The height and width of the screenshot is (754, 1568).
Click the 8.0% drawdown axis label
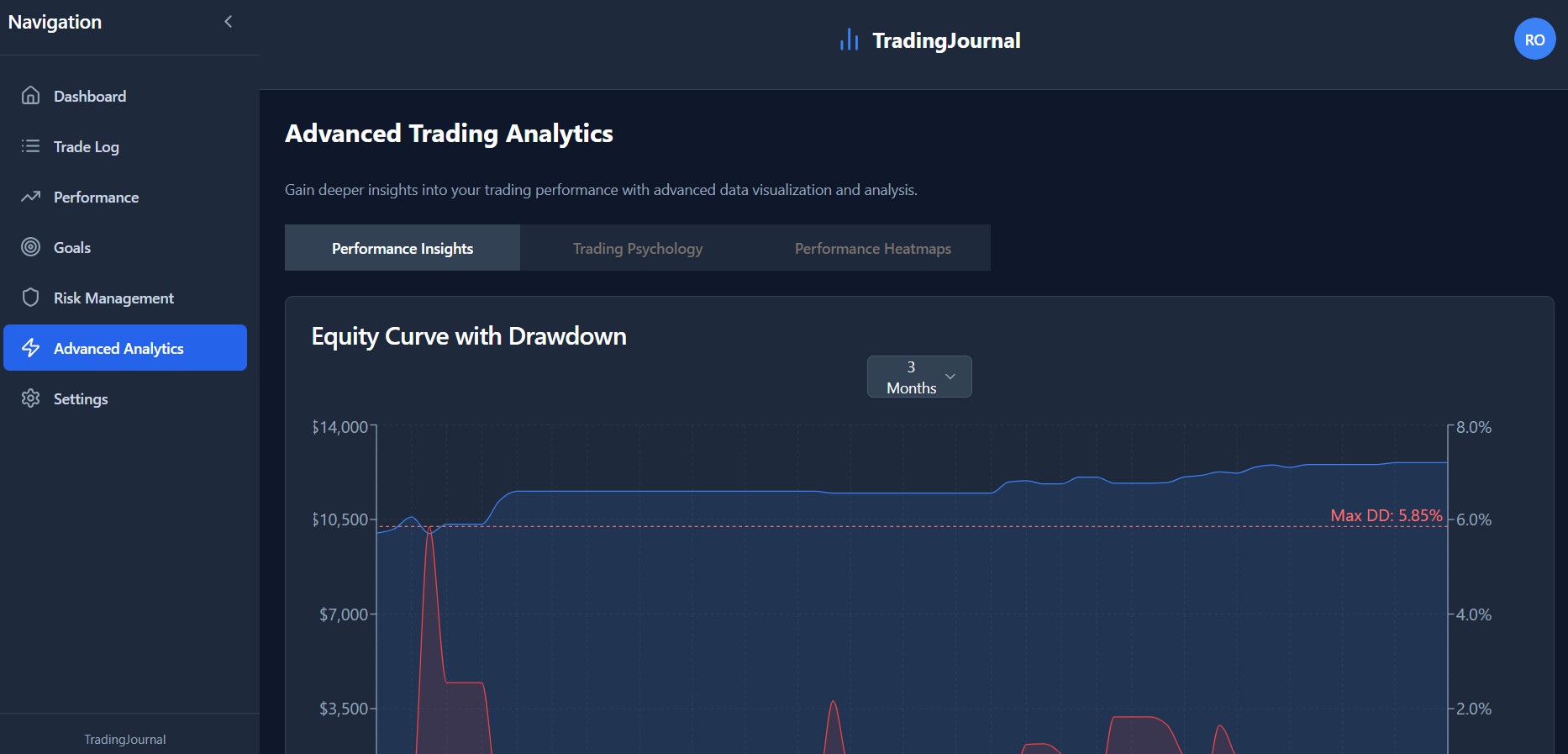tap(1474, 427)
